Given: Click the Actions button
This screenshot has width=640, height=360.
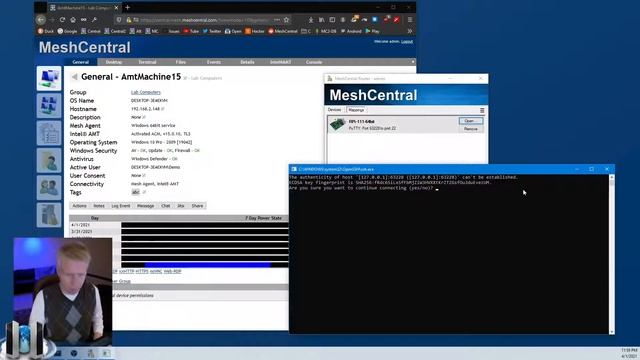Looking at the screenshot, I should coord(80,206).
